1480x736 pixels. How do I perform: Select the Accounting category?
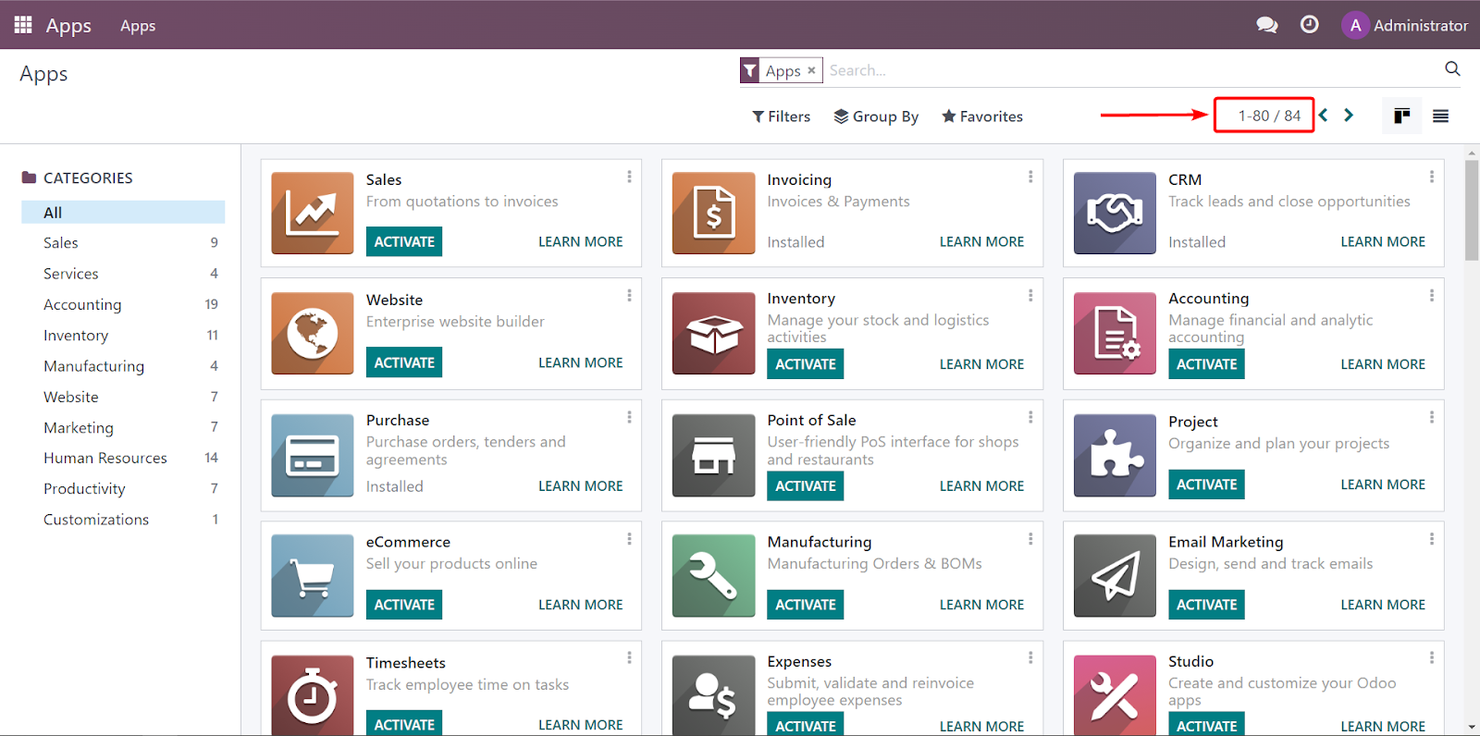123,304
